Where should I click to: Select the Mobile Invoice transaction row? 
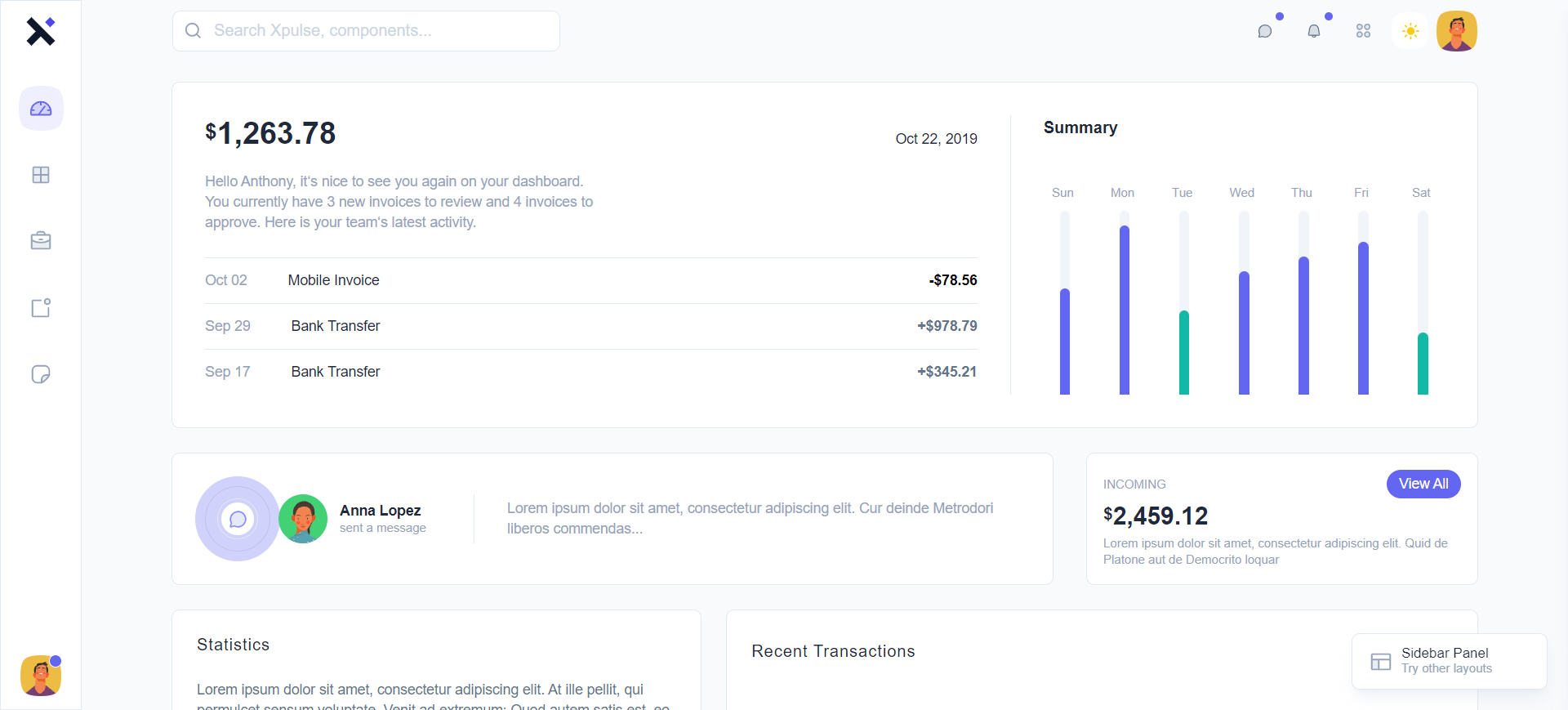[x=590, y=280]
